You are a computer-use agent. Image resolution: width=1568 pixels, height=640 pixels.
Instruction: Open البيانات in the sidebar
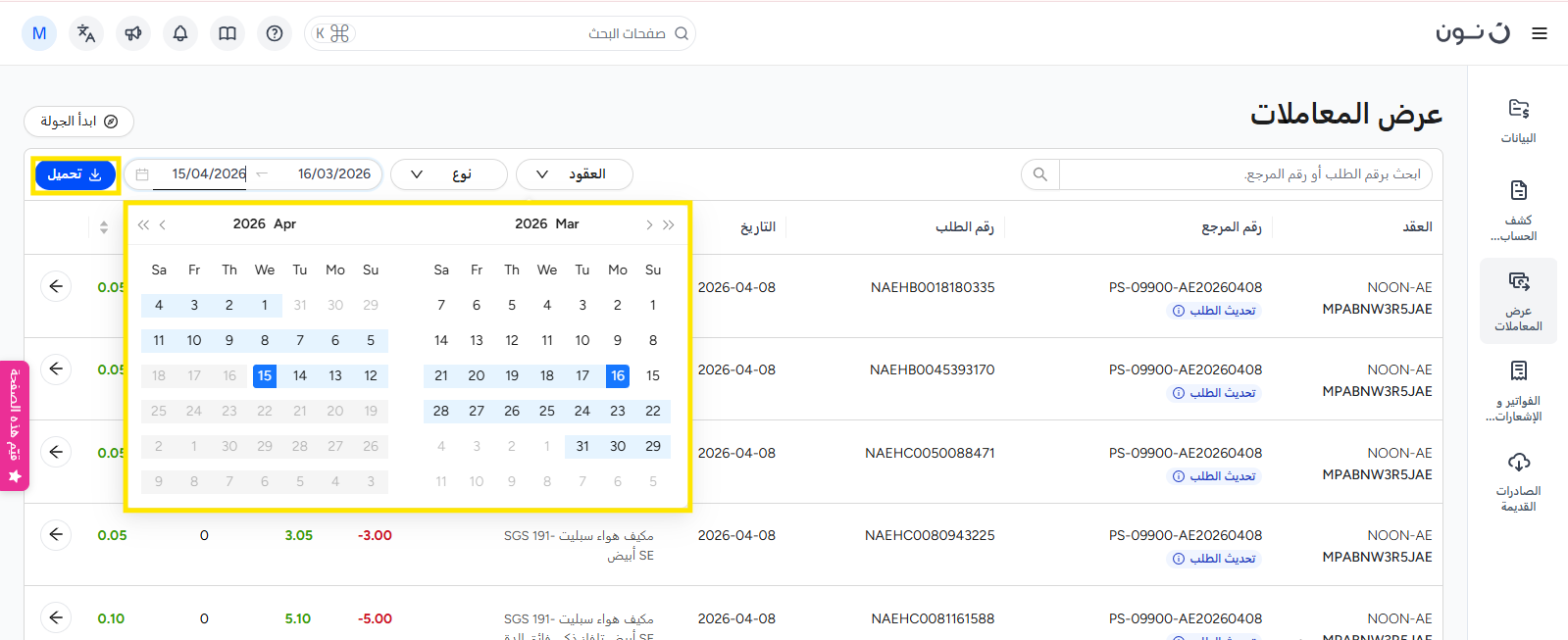coord(1518,121)
